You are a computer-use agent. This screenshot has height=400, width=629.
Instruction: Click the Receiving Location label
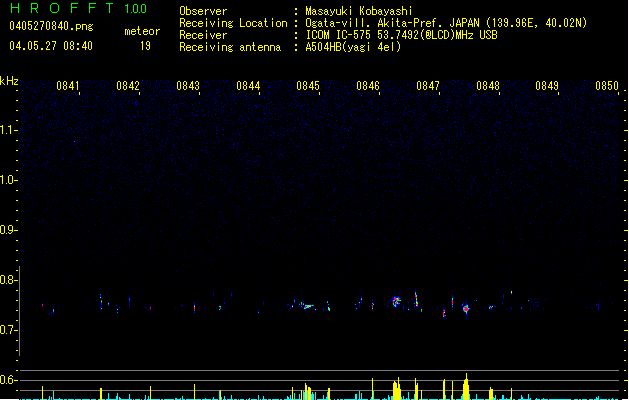(x=233, y=23)
